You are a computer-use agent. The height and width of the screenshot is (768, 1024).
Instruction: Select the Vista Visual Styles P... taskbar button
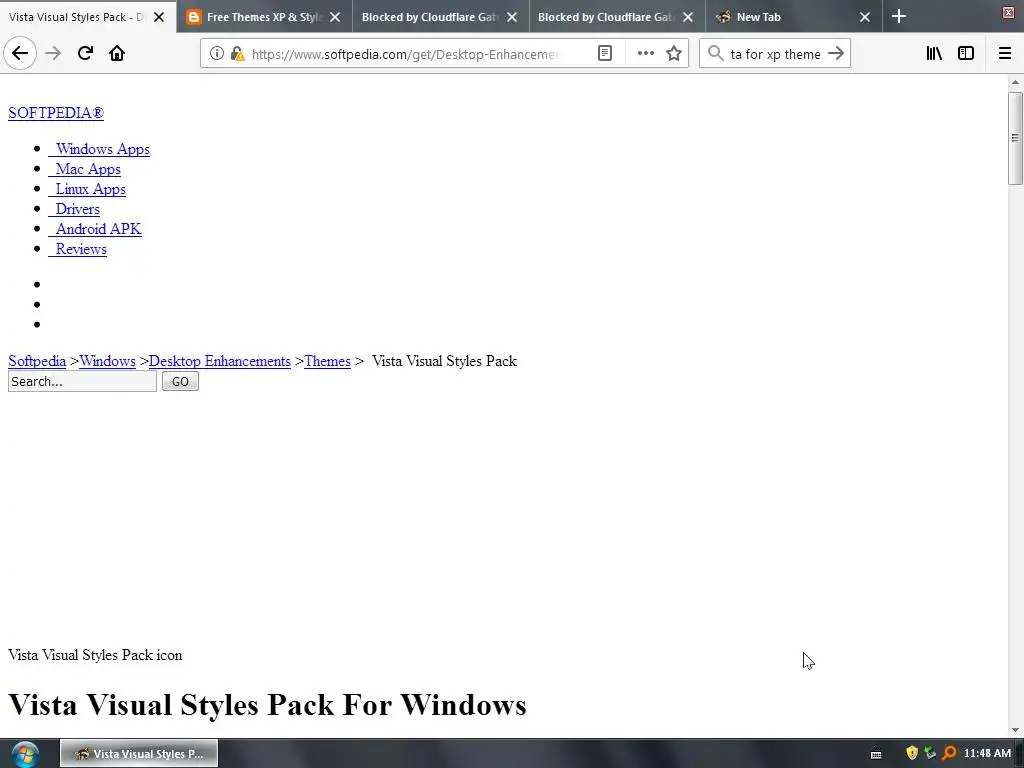point(139,754)
